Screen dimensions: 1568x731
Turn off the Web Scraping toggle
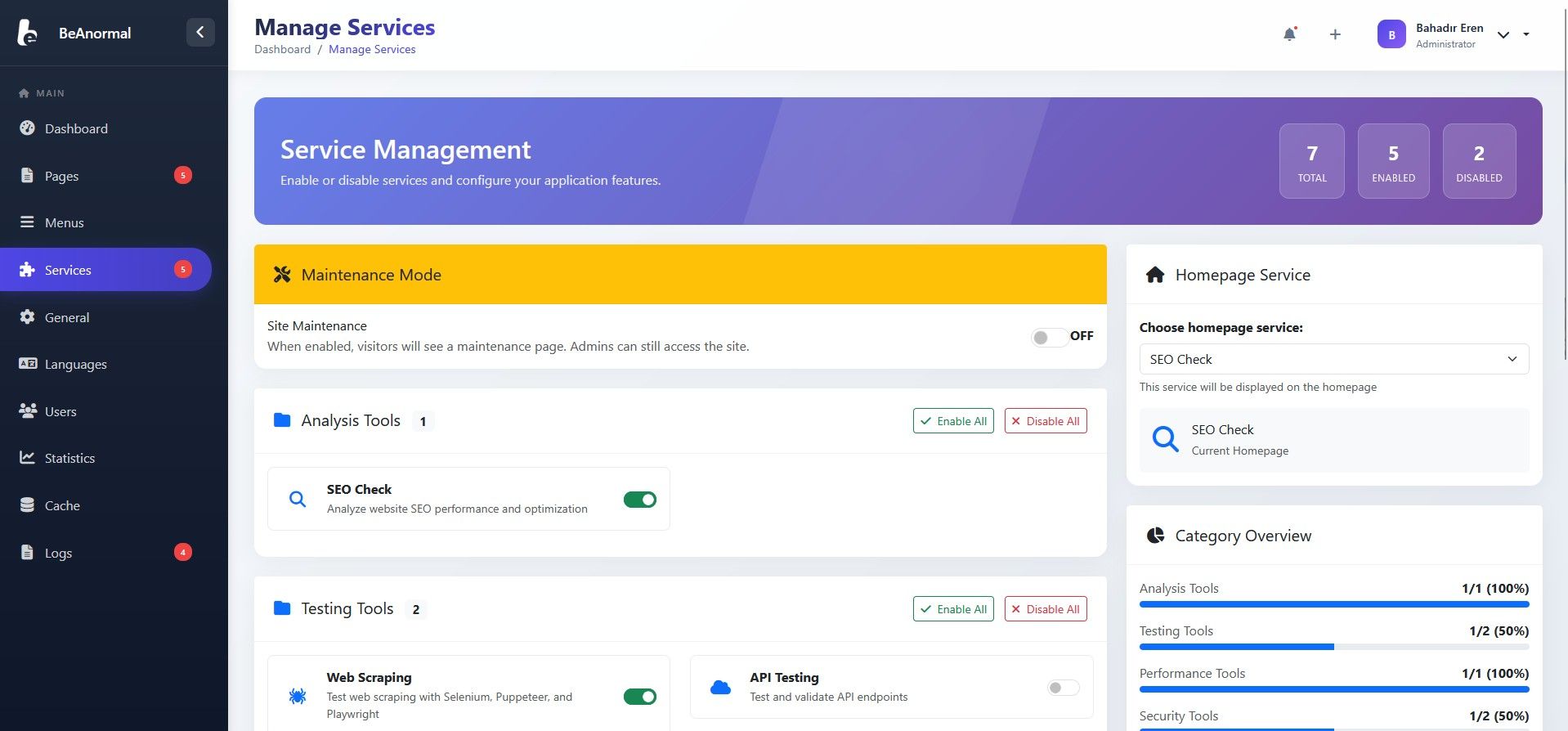(640, 697)
